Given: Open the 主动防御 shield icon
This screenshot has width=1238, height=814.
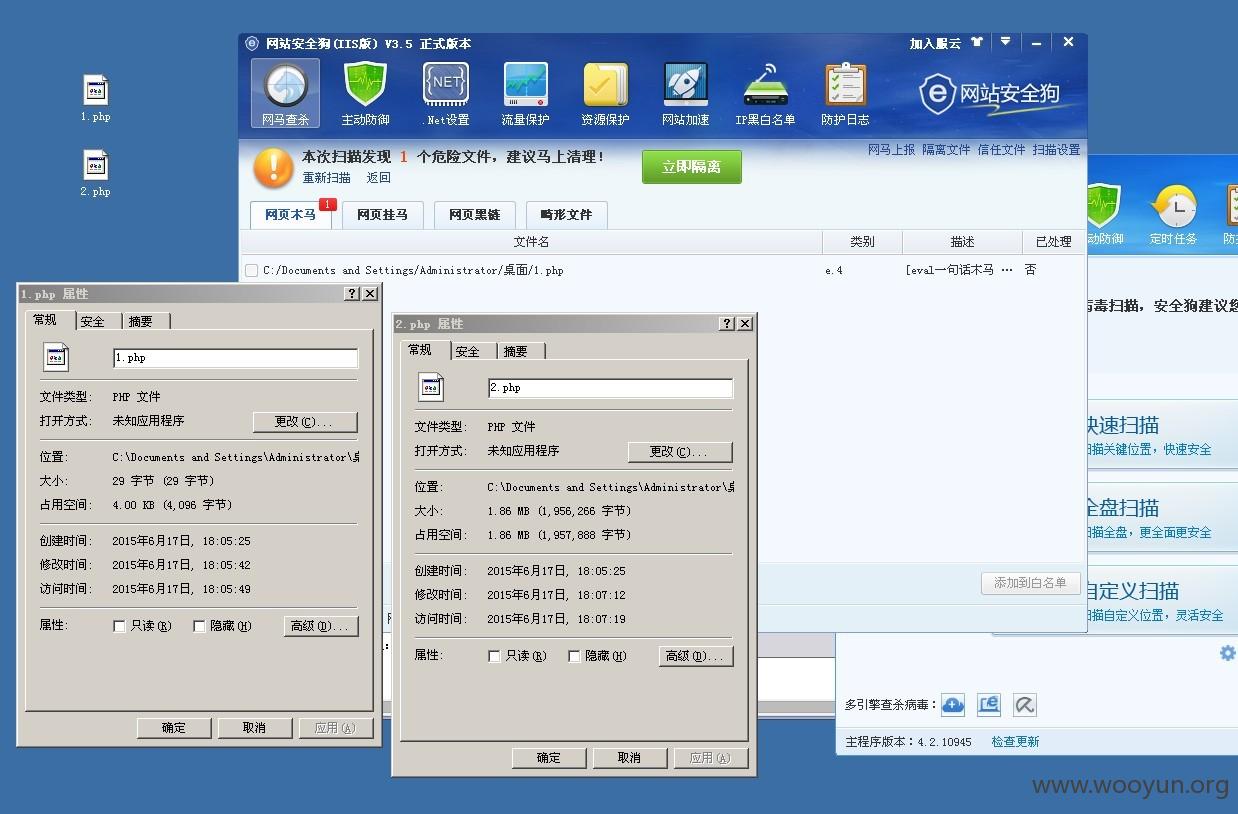Looking at the screenshot, I should (365, 93).
